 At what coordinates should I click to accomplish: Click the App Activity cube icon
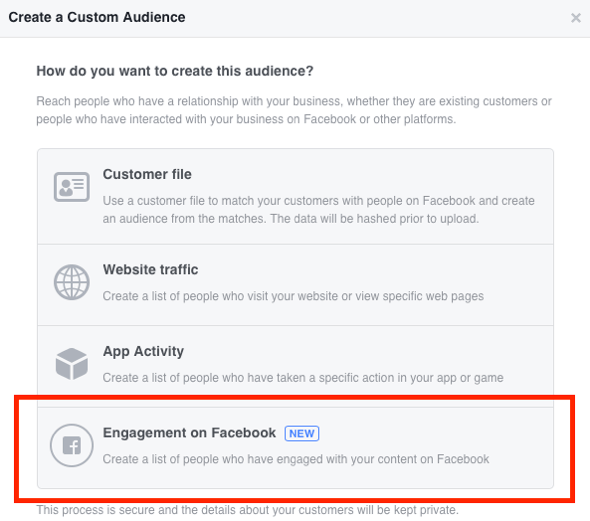tap(71, 364)
